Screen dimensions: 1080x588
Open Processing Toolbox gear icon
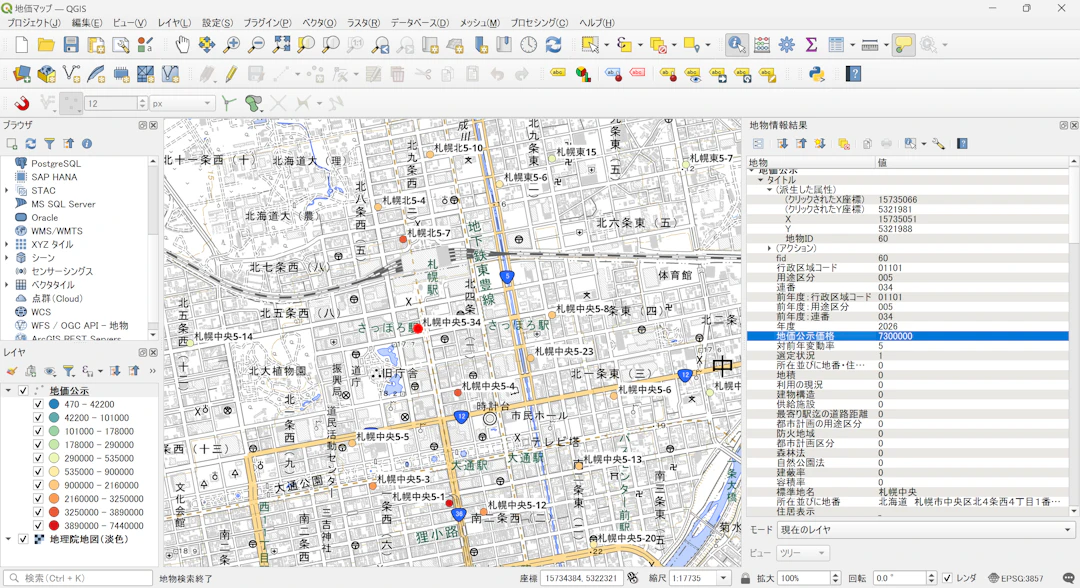click(x=787, y=45)
